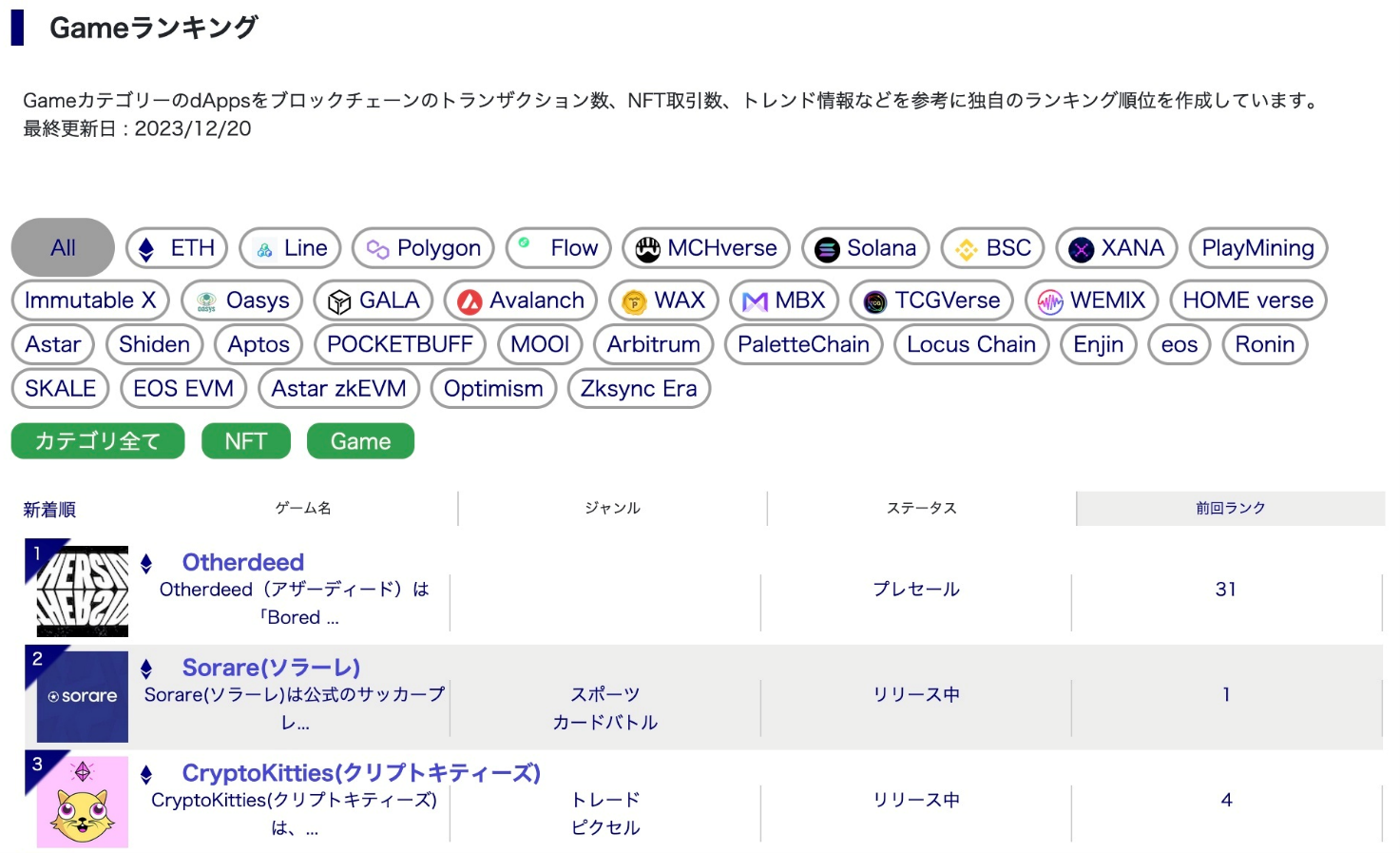Filter by Enjin chain

(1099, 344)
